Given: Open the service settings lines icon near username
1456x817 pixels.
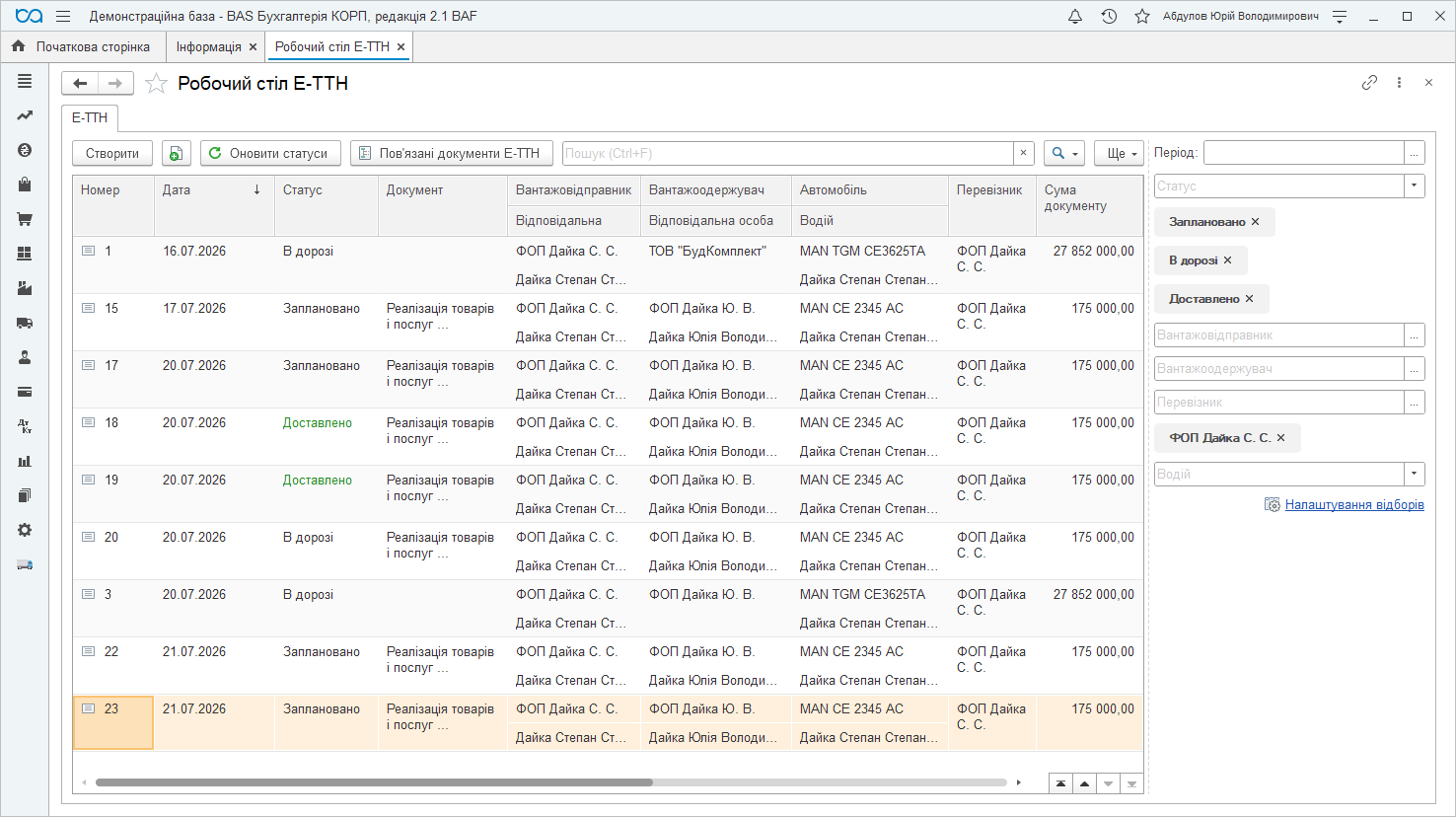Looking at the screenshot, I should point(1340,16).
